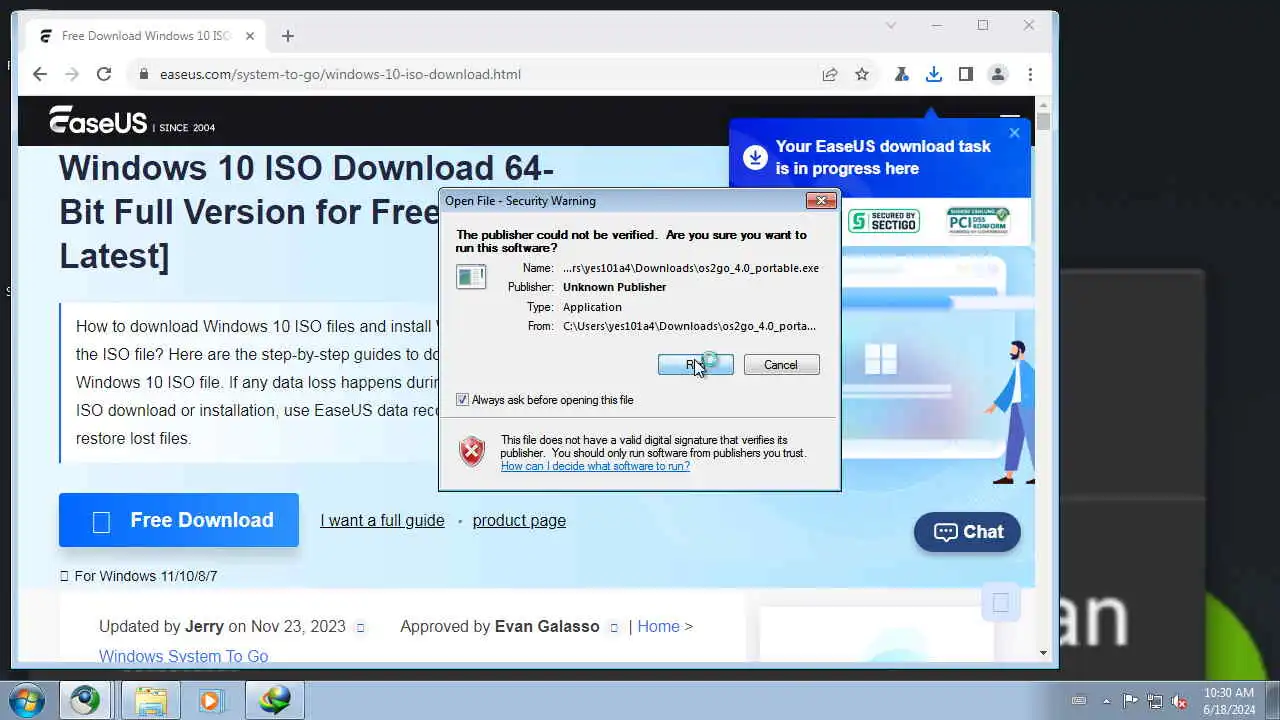Image resolution: width=1280 pixels, height=720 pixels.
Task: Toggle the Chrome side panel icon
Action: pos(966,74)
